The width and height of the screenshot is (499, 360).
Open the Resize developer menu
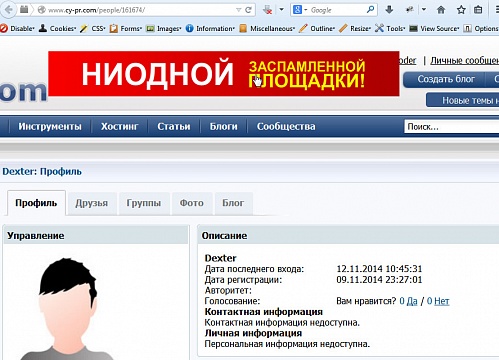point(355,29)
